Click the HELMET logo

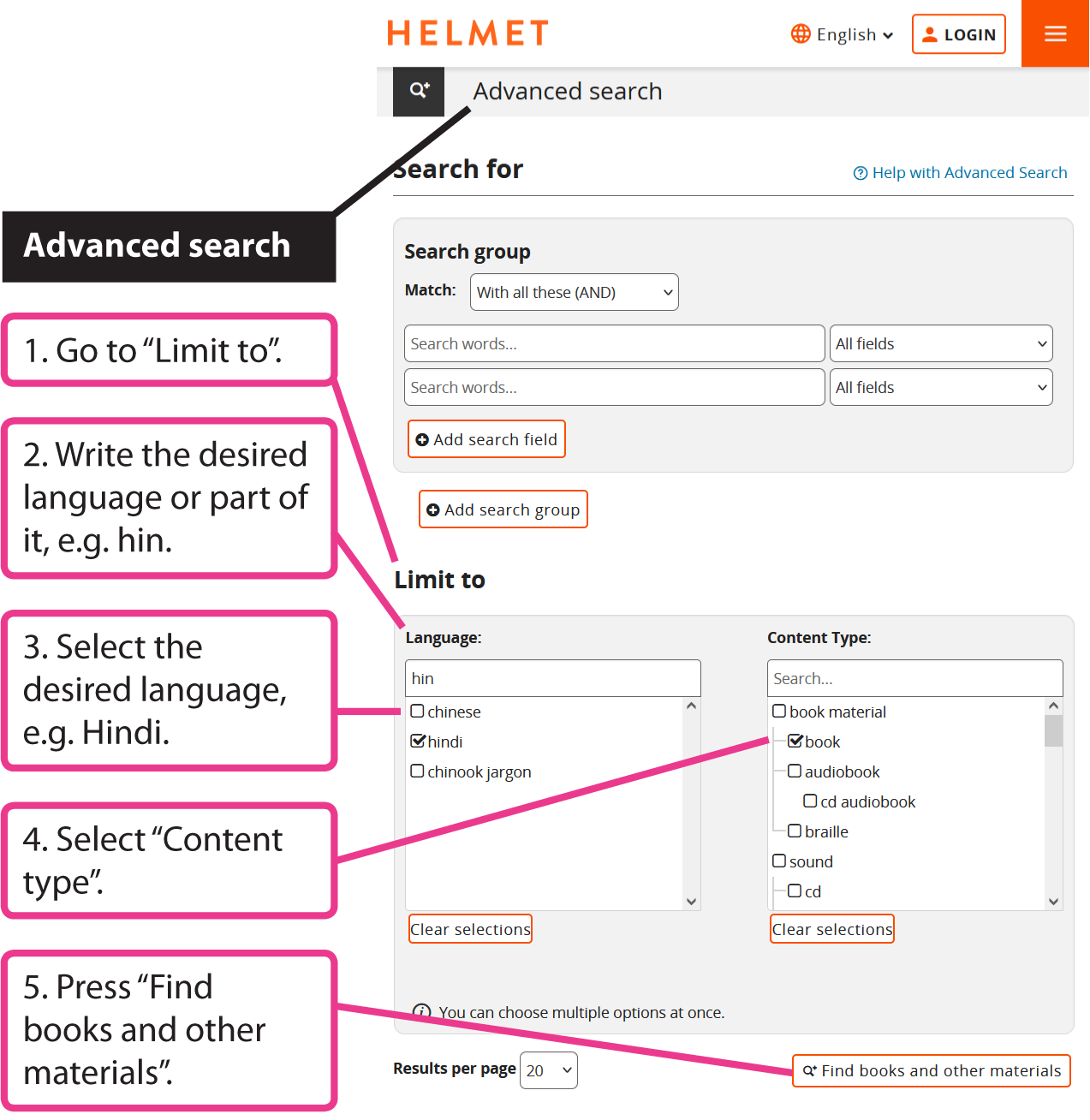pyautogui.click(x=468, y=33)
